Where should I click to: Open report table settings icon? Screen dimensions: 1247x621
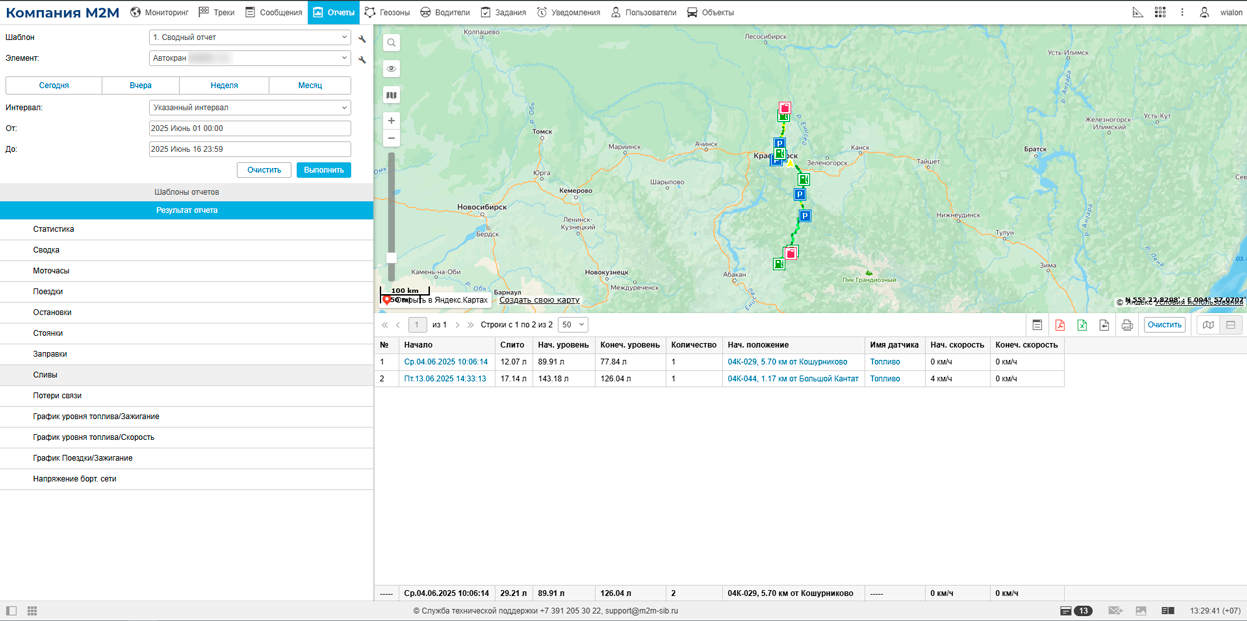pyautogui.click(x=1037, y=325)
